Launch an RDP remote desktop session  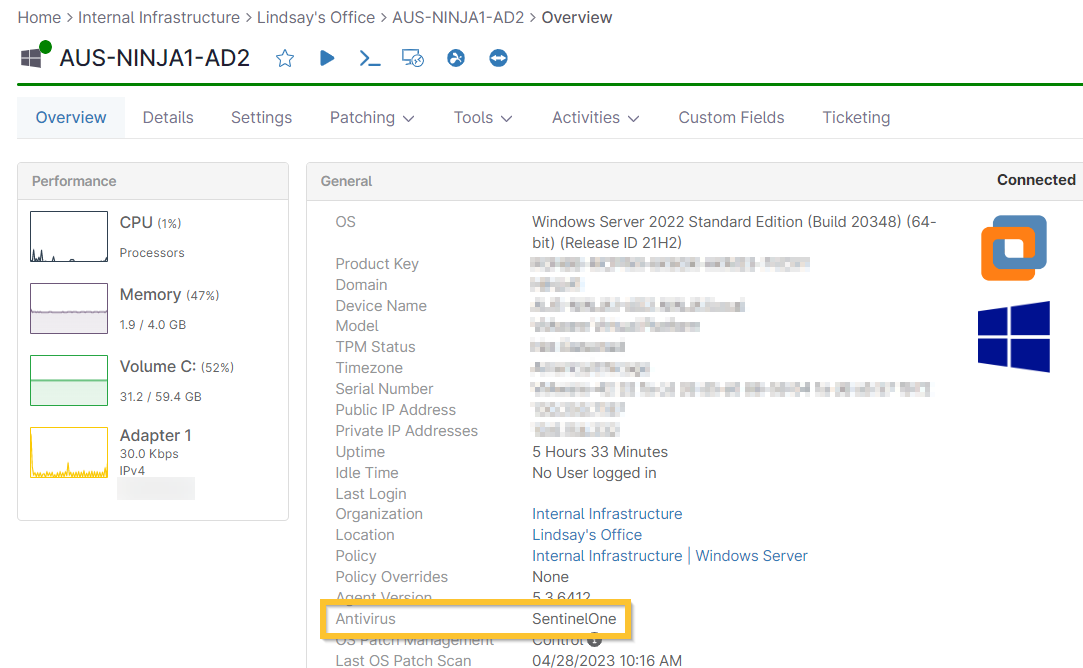point(412,58)
